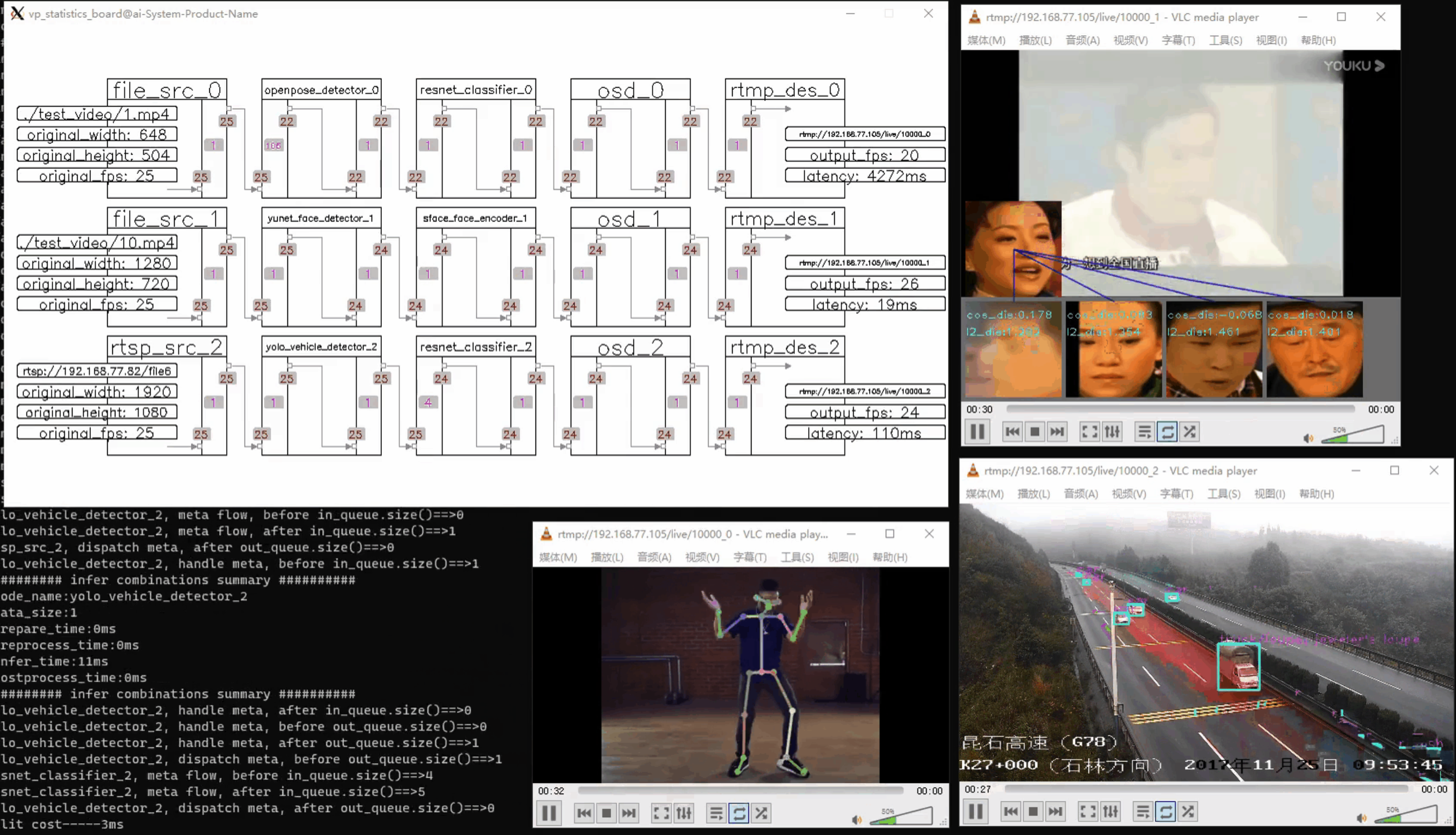Click previous media button in 10000_1 player
Viewport: 1456px width, 835px height.
[1012, 431]
